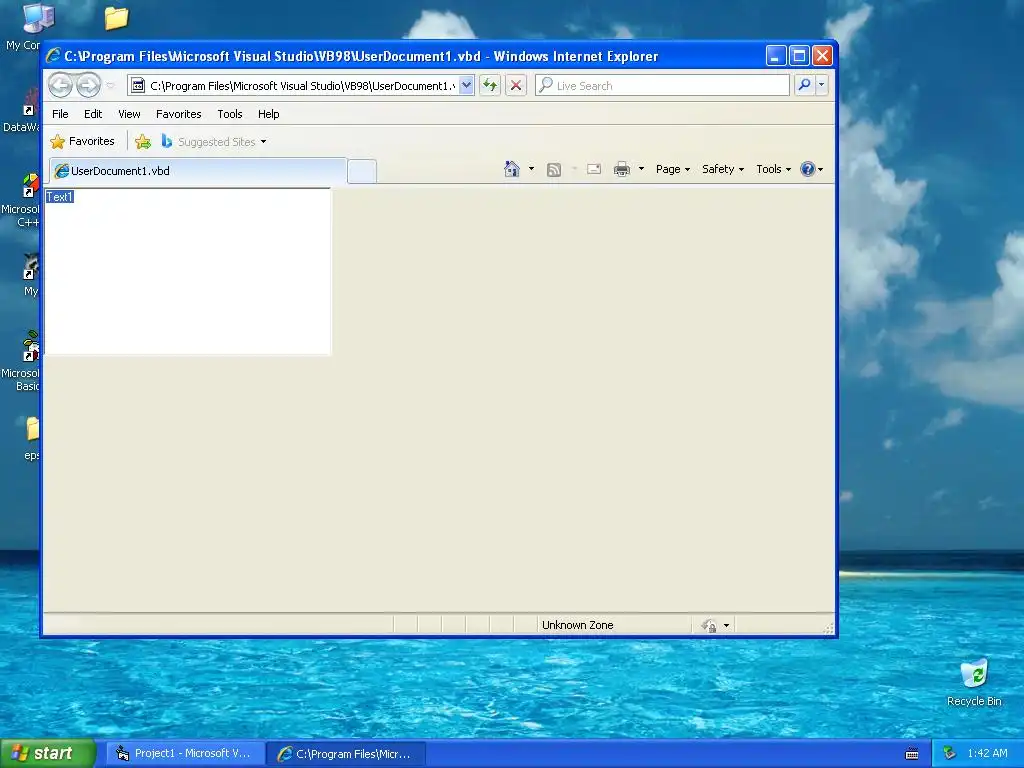Screen dimensions: 1024x768
Task: Click the Internet Explorer title bar icon
Action: tap(54, 56)
